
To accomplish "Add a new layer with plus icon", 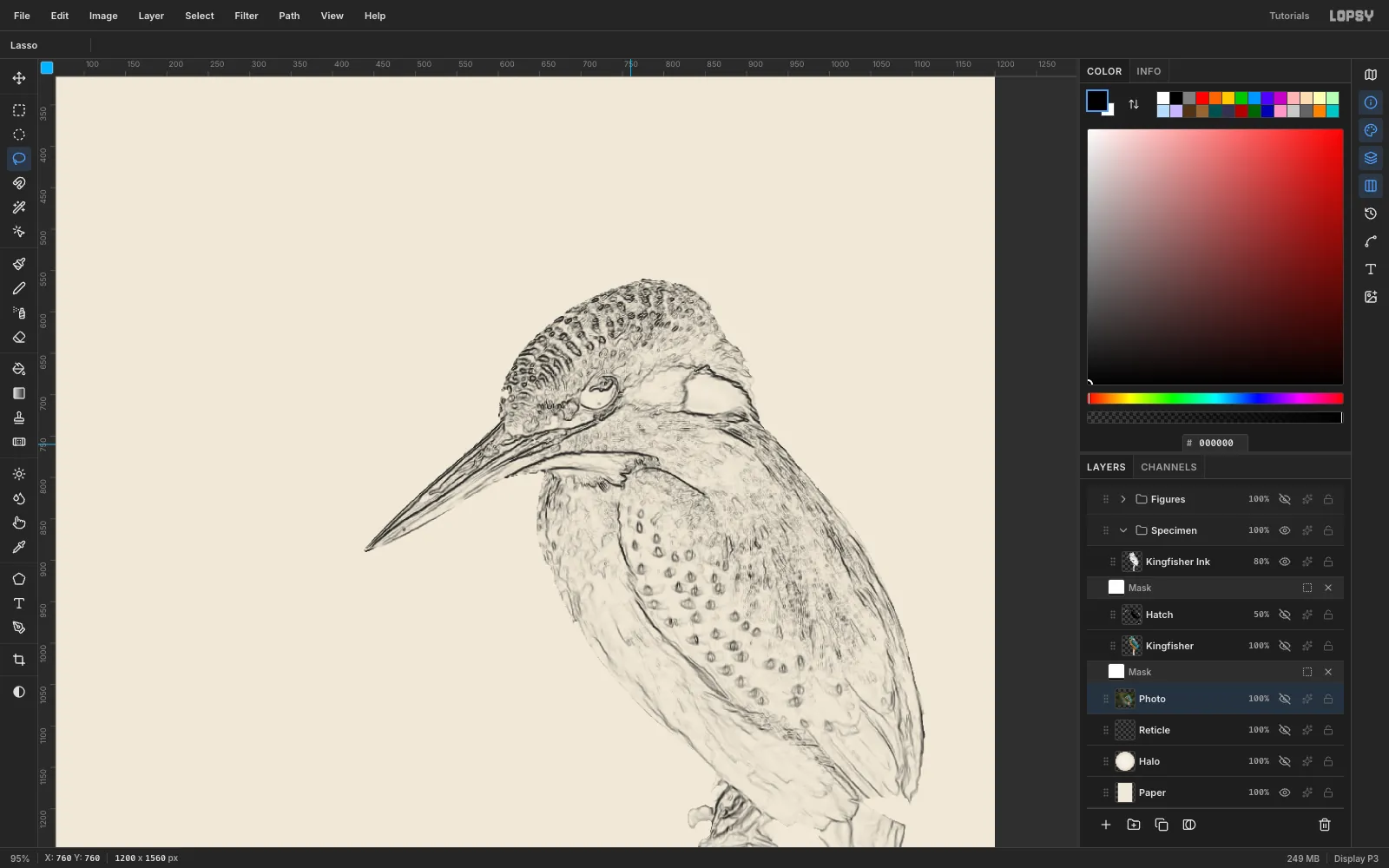I will pos(1106,825).
